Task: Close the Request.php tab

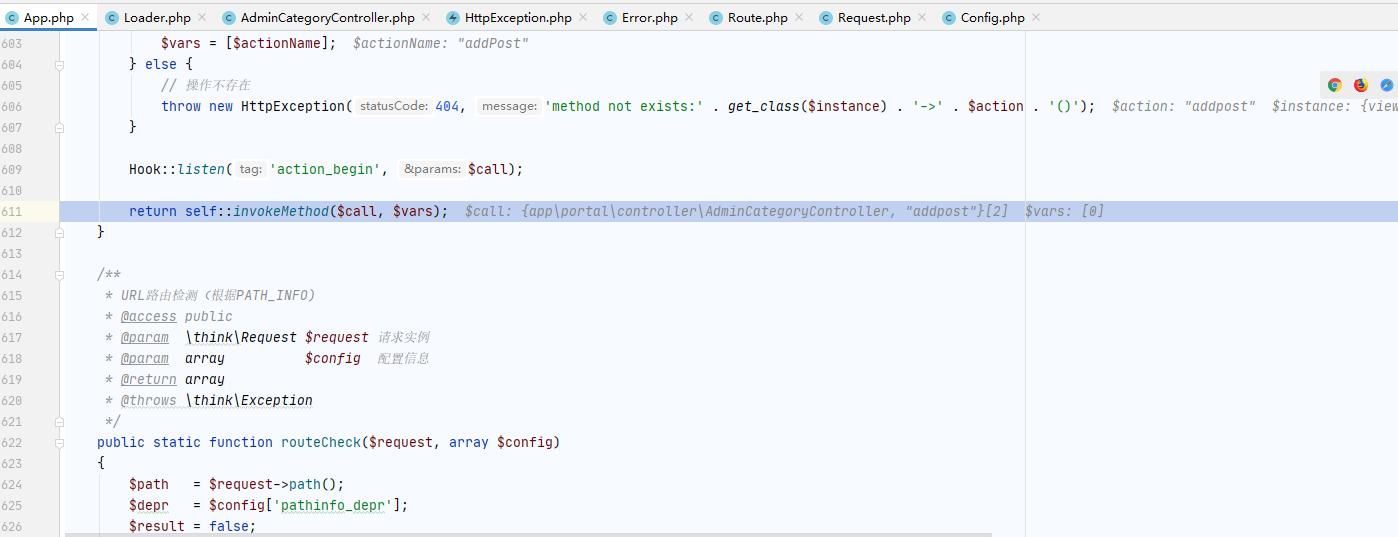Action: (x=922, y=18)
